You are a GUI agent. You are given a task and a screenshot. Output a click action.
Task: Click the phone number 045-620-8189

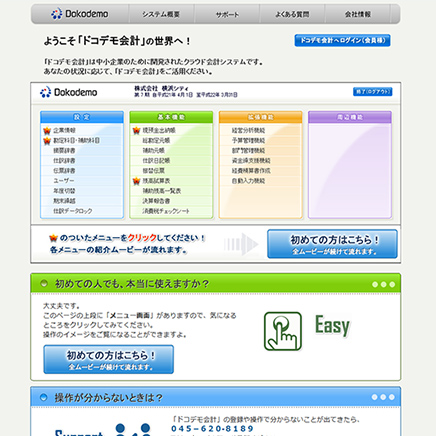click(213, 429)
